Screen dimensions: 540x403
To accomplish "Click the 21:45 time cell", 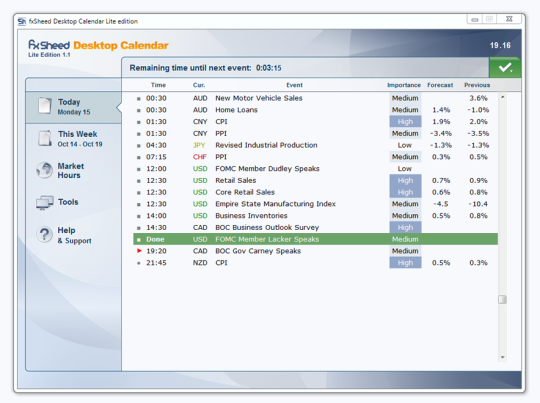I will pyautogui.click(x=156, y=263).
